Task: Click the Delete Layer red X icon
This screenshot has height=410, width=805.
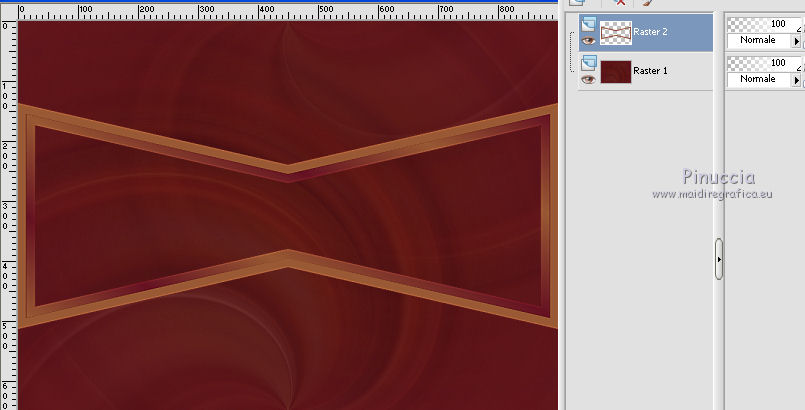Action: click(x=620, y=3)
